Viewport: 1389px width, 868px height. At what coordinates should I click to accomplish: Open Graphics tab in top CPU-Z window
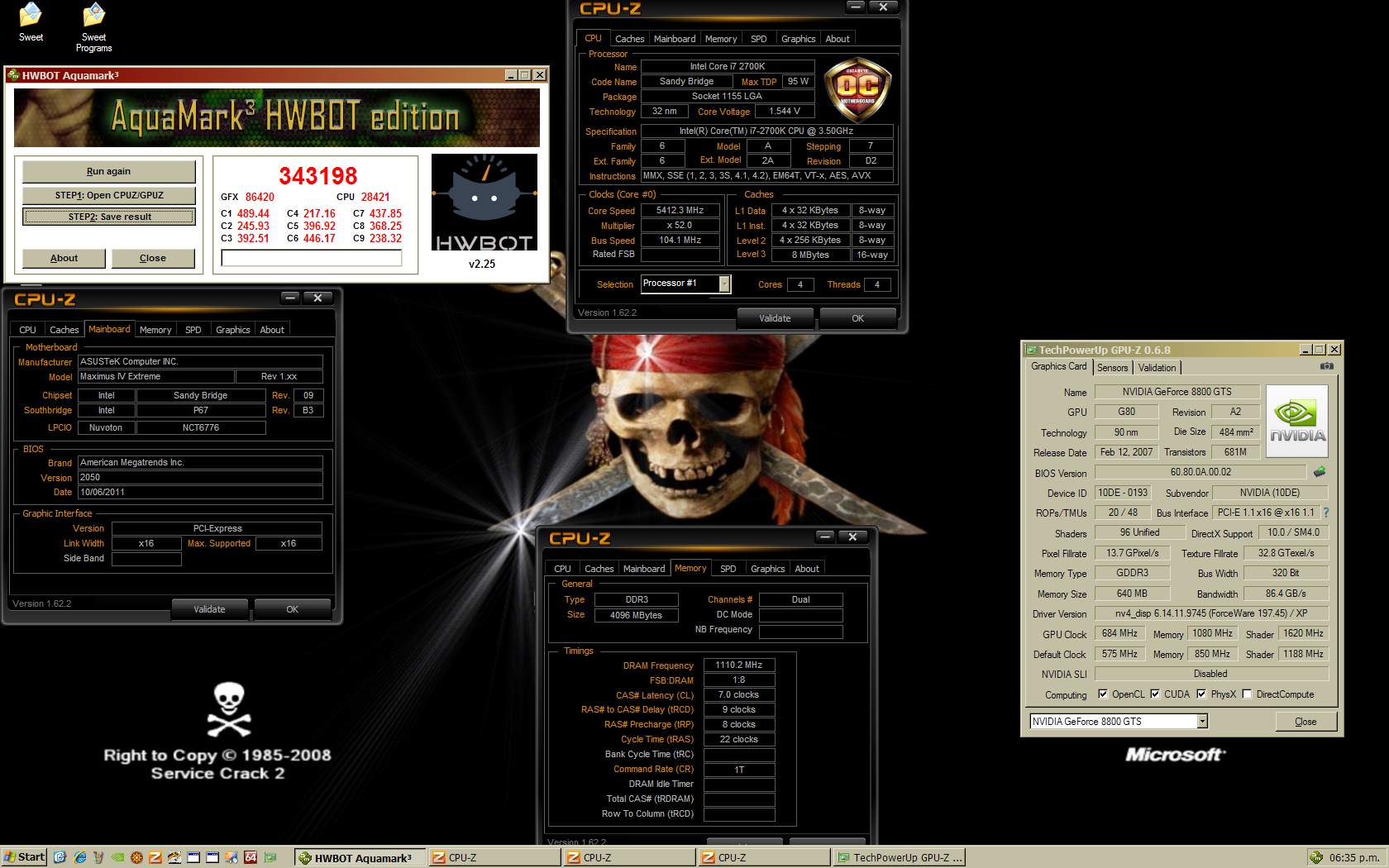point(798,39)
